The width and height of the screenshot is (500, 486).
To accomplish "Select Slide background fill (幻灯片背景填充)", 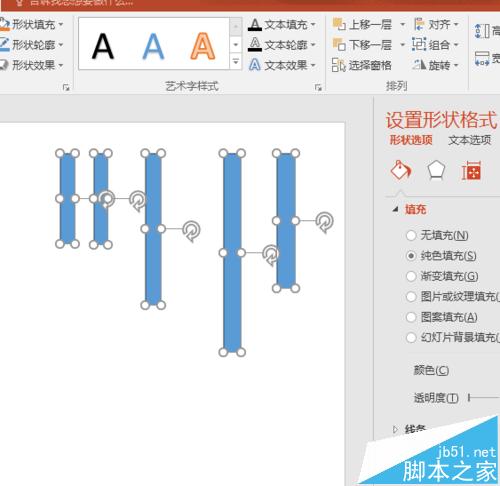I will [x=411, y=337].
